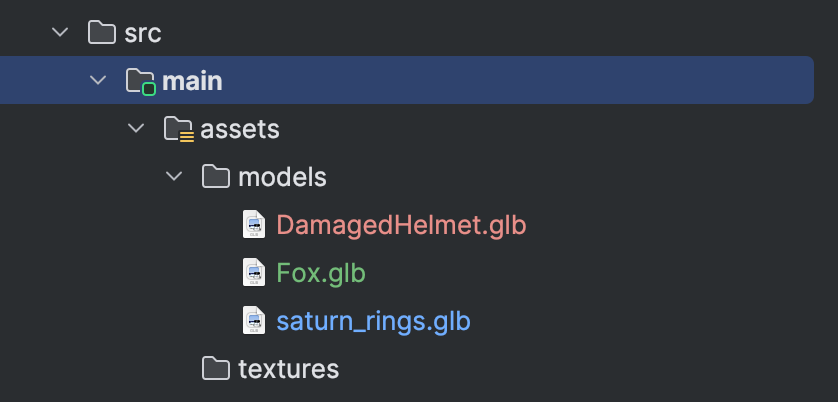Click the main module folder icon
838x402 pixels.
coord(139,81)
